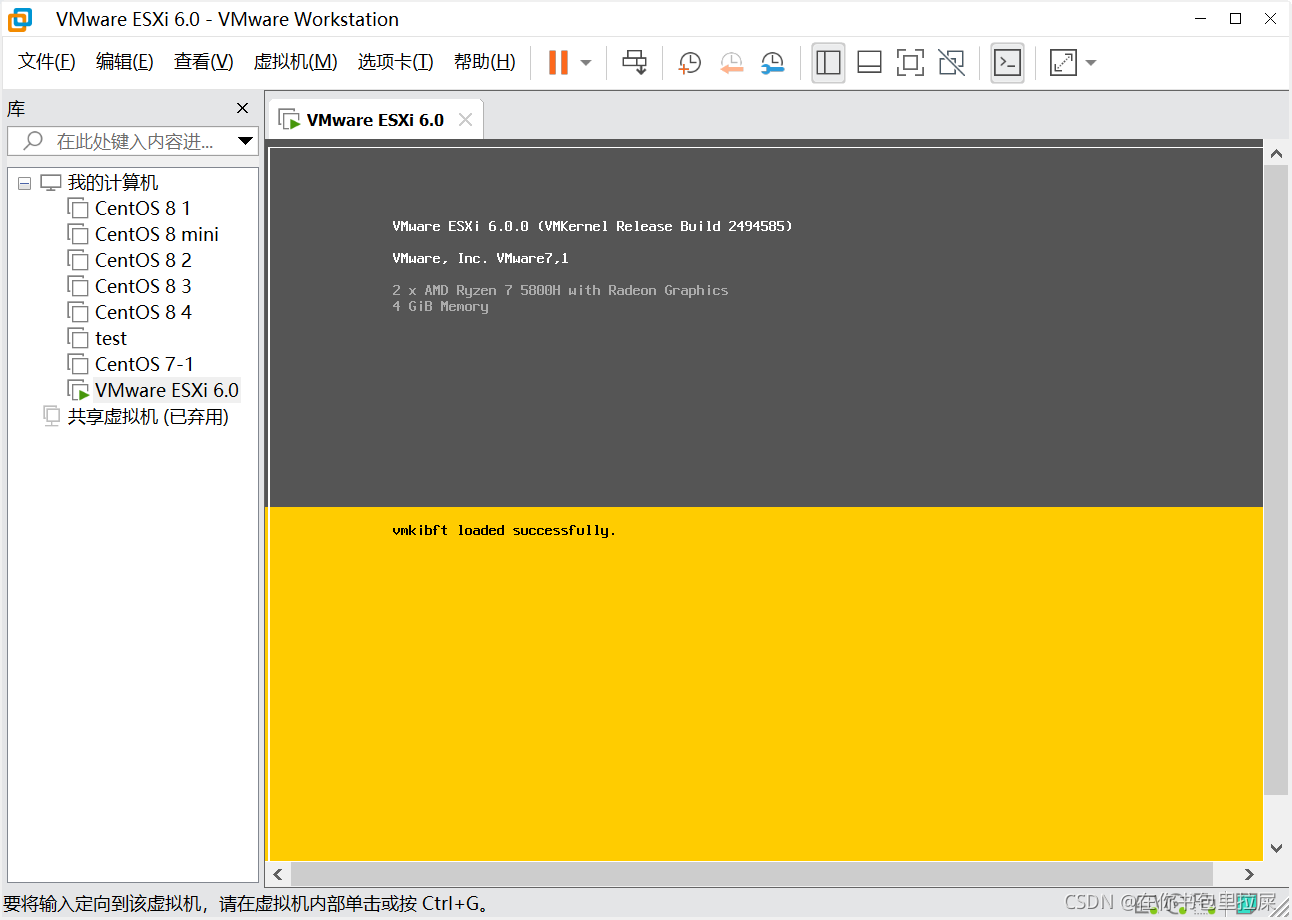Open the snapshot manager wrench icon
The image size is (1292, 920).
click(772, 62)
